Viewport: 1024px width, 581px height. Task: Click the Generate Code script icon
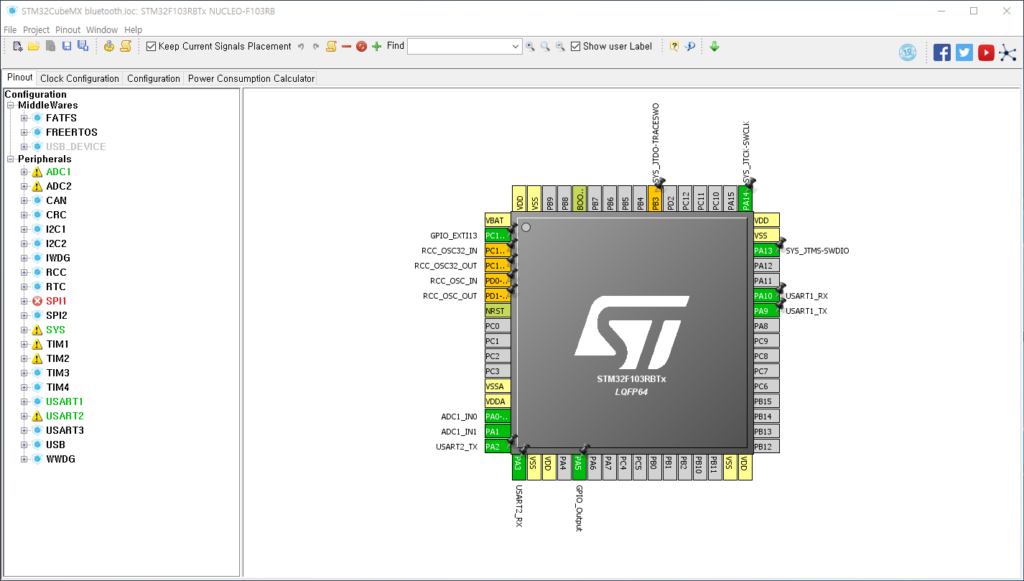(x=126, y=46)
